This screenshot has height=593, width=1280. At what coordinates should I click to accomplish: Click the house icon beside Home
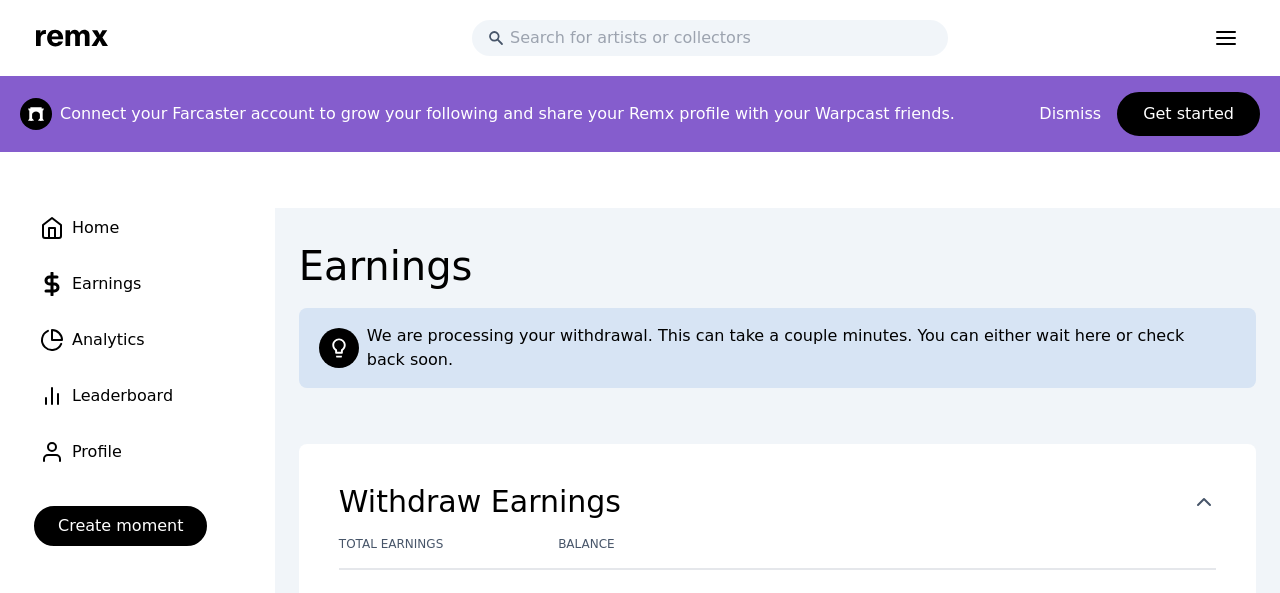(x=52, y=228)
